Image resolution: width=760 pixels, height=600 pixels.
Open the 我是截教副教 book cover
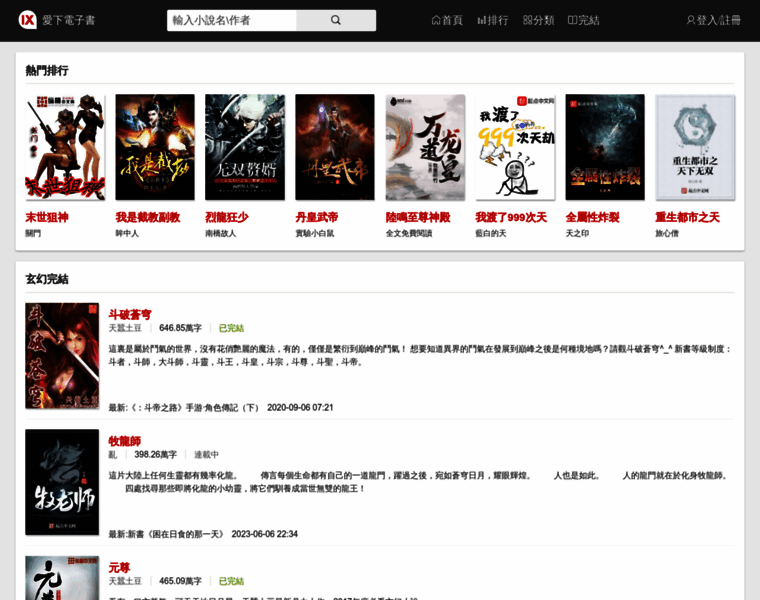point(155,147)
